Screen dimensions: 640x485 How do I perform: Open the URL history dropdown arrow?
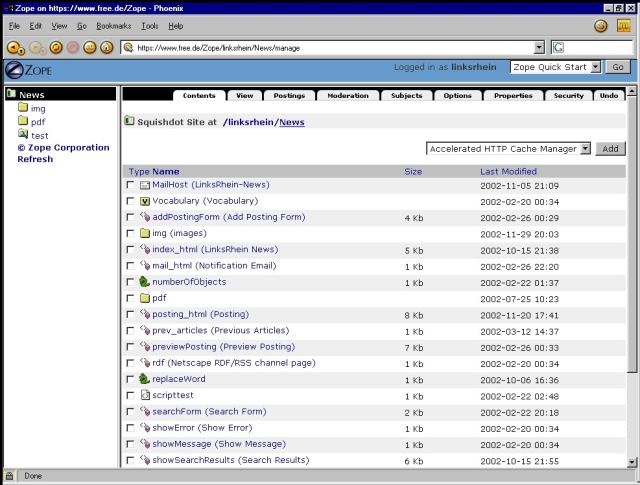[539, 47]
